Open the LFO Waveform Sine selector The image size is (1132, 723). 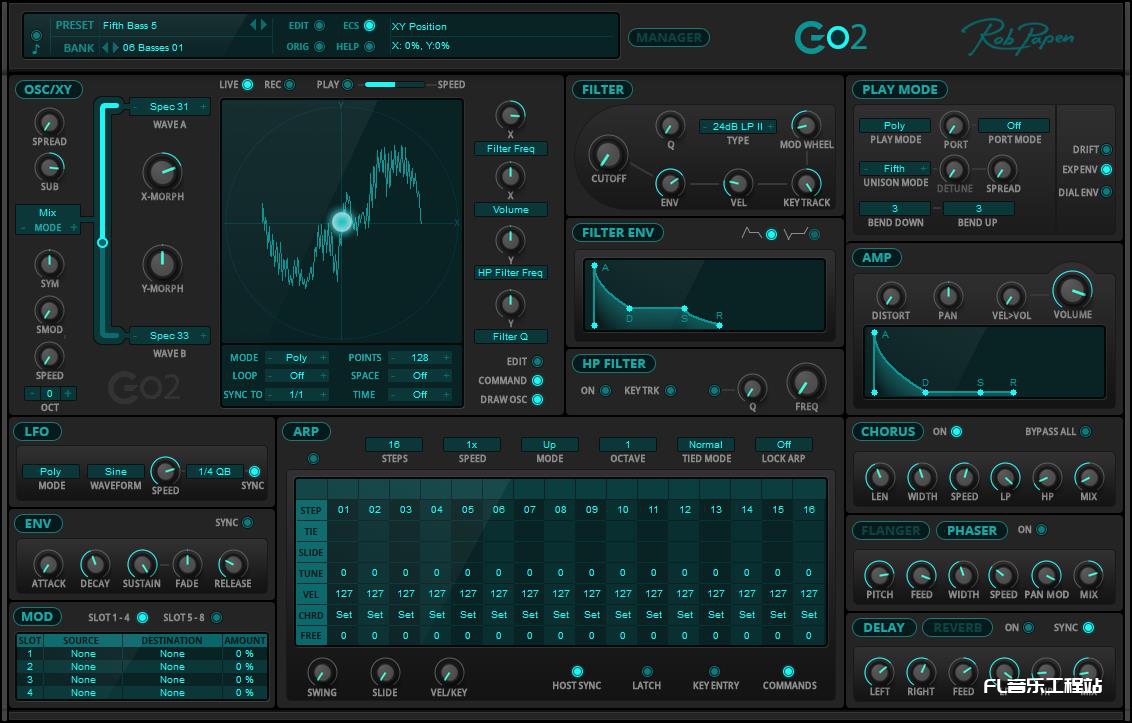(x=116, y=471)
